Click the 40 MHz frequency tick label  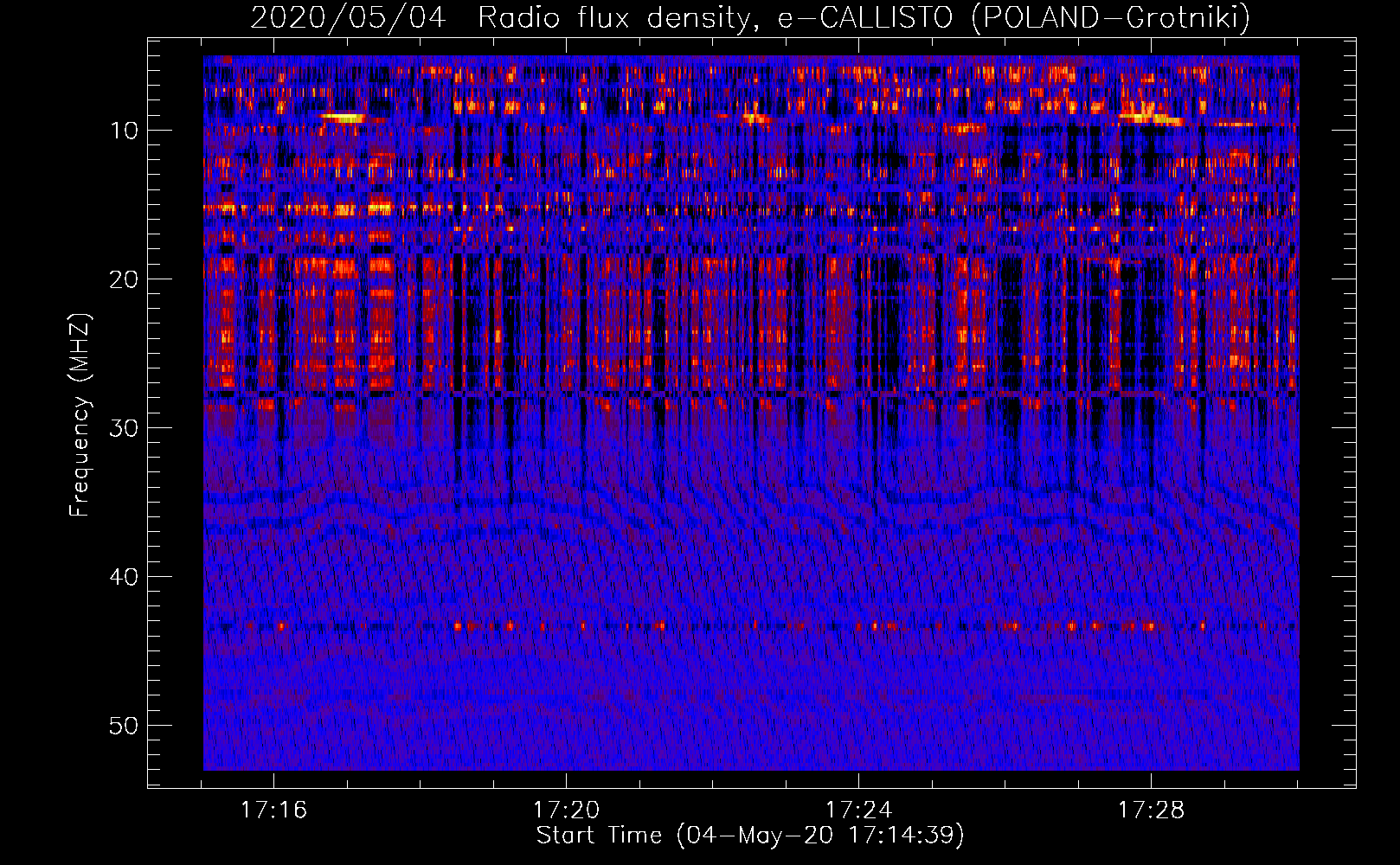click(125, 577)
